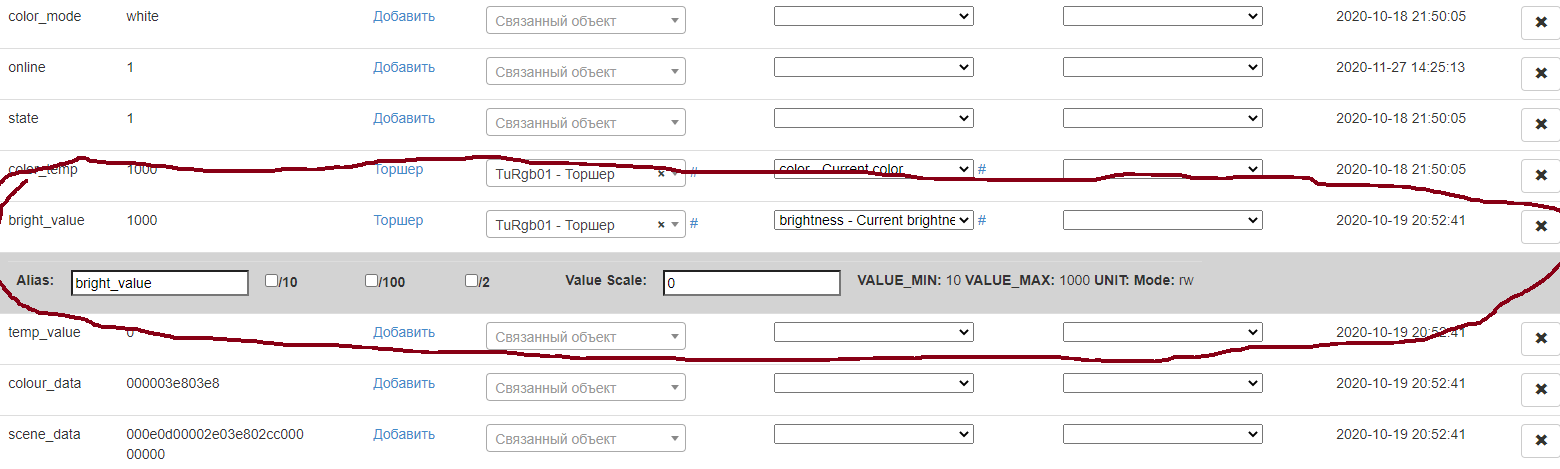Open linked object dropdown for colour_data
Screen dimensions: 1560x469
(585, 388)
